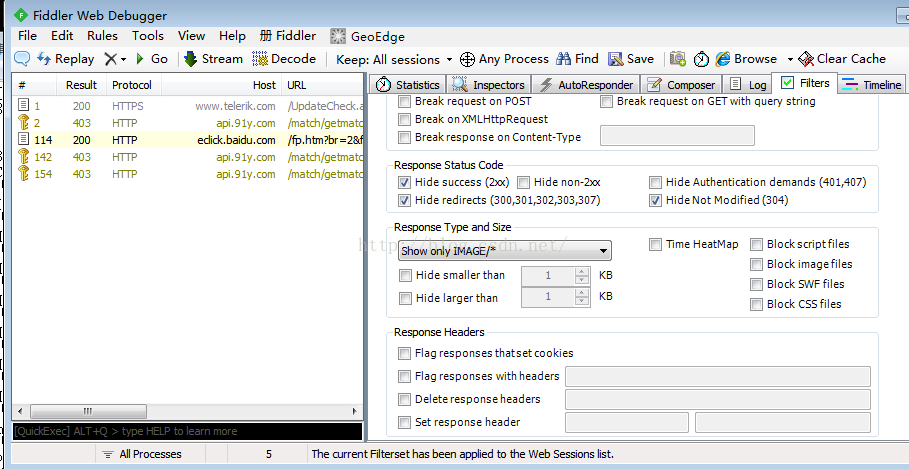This screenshot has width=909, height=469.
Task: Click the Go resume button
Action: [x=152, y=59]
